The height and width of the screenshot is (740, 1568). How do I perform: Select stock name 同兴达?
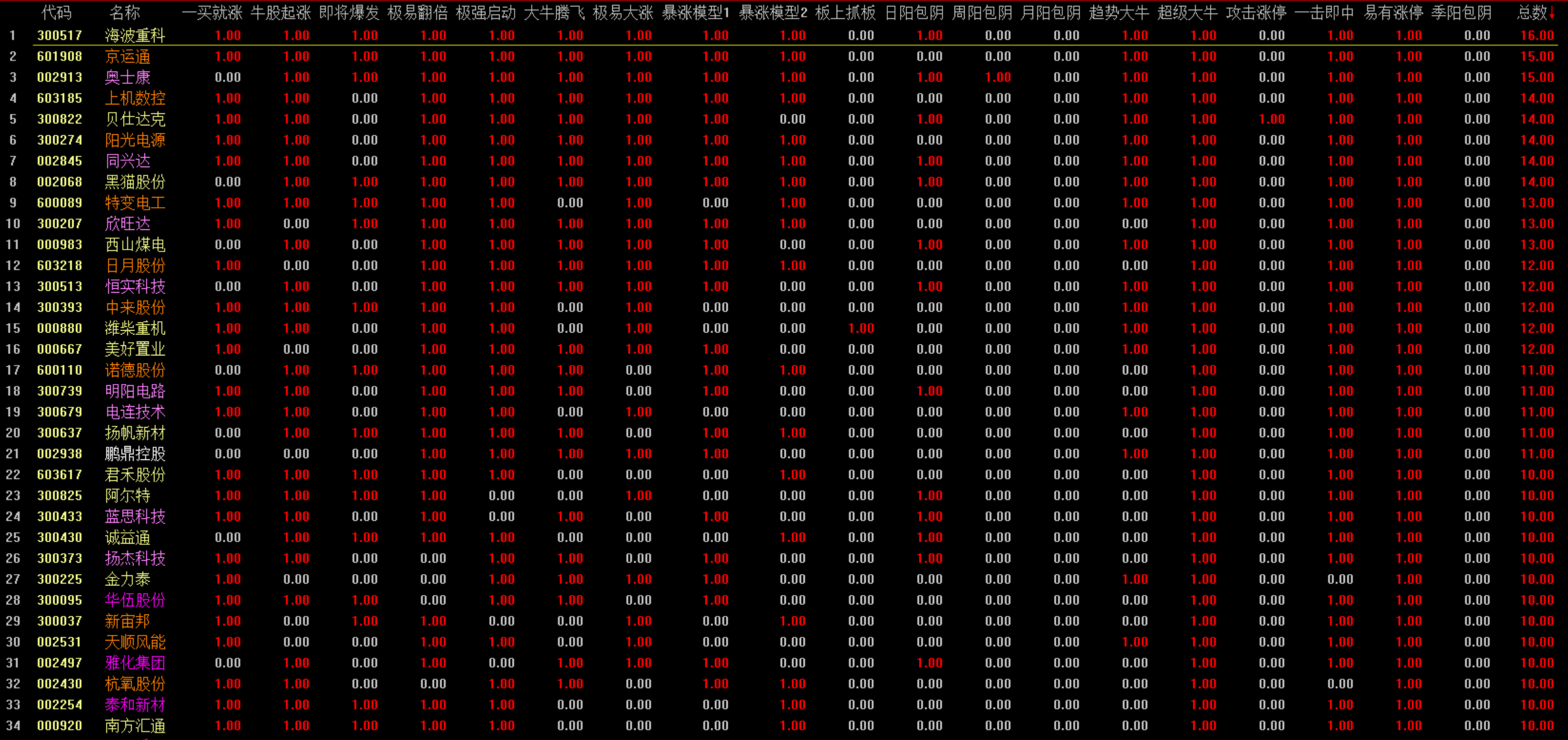127,161
